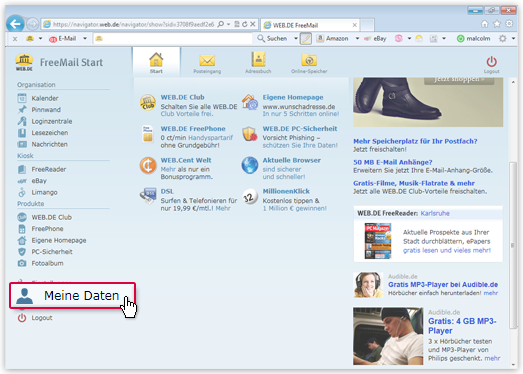
Task: Click the Aktuelle Browser globe icon
Action: pyautogui.click(x=250, y=165)
